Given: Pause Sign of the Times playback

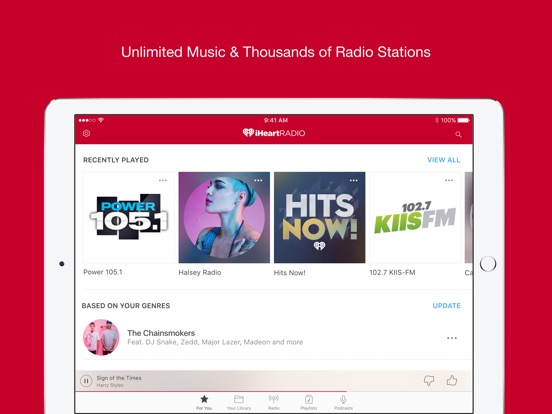Looking at the screenshot, I should point(86,381).
